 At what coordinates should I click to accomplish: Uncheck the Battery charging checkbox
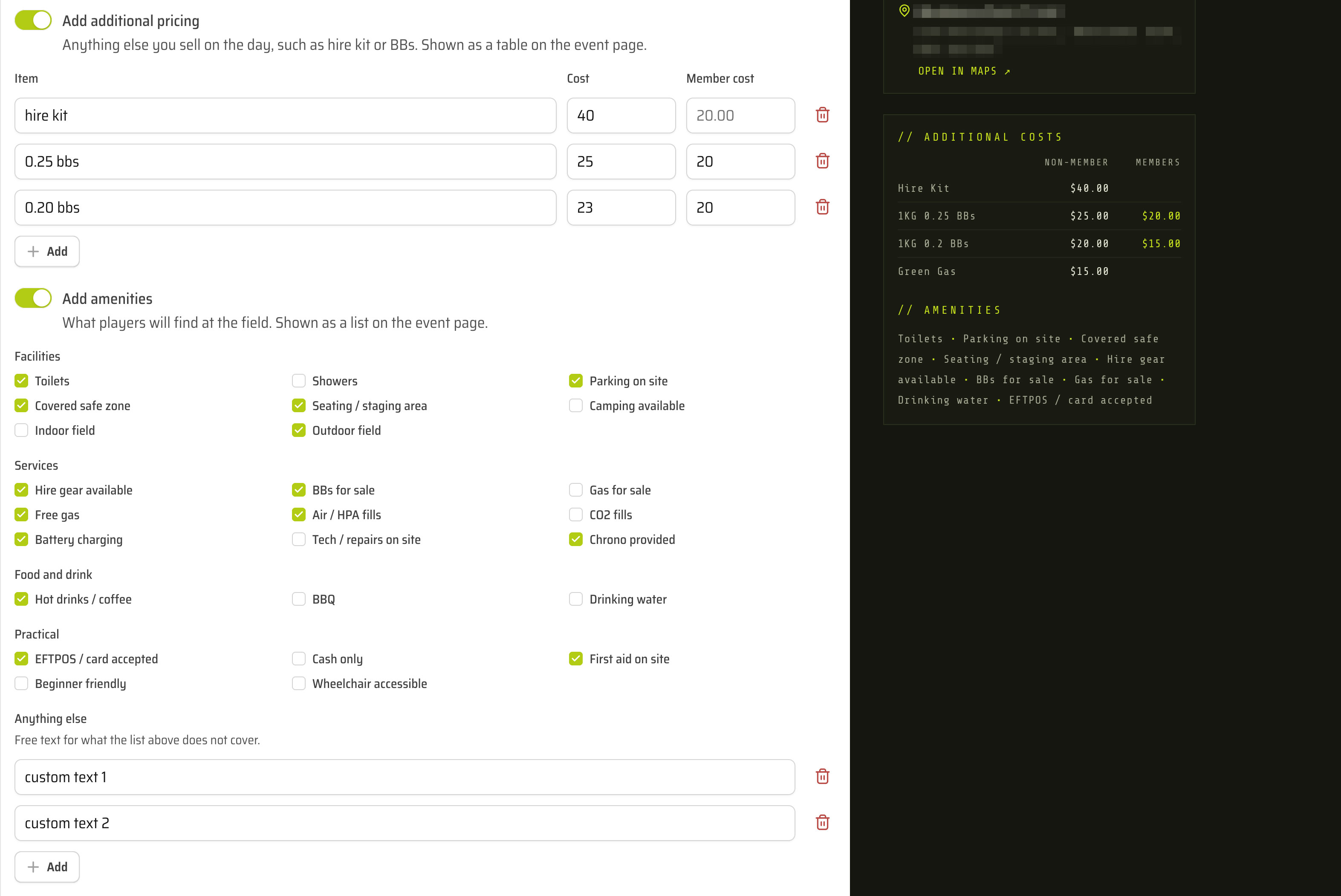click(21, 539)
